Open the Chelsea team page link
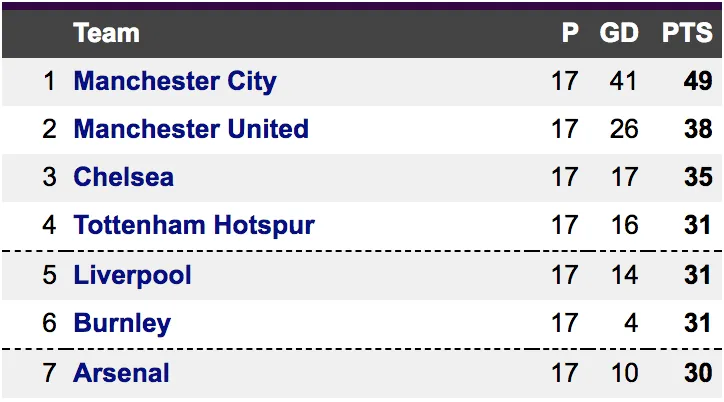The image size is (724, 402). point(123,178)
